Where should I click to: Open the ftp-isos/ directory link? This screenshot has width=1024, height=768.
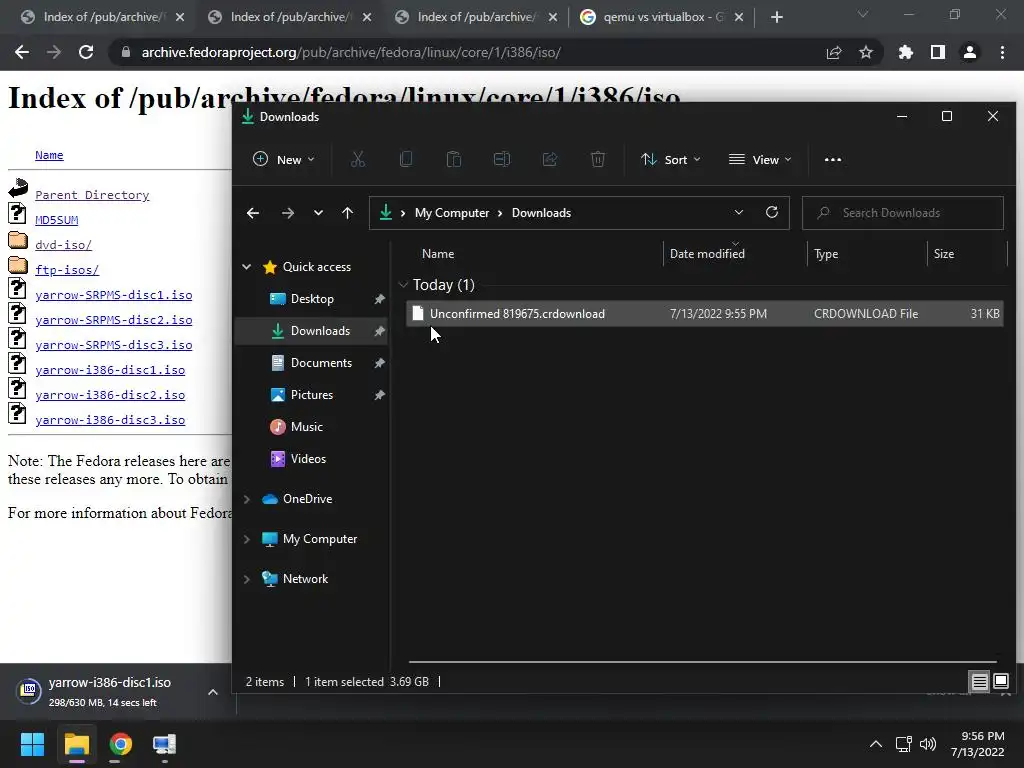(x=67, y=270)
